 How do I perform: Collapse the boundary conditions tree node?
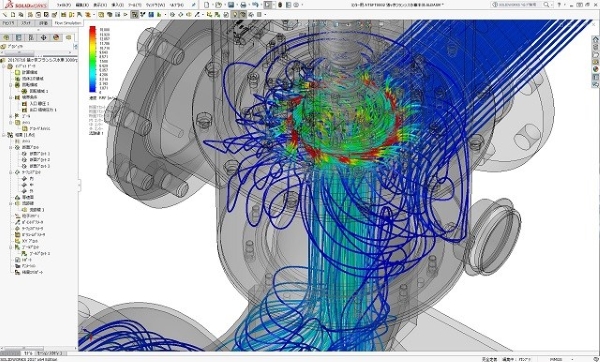(11, 98)
